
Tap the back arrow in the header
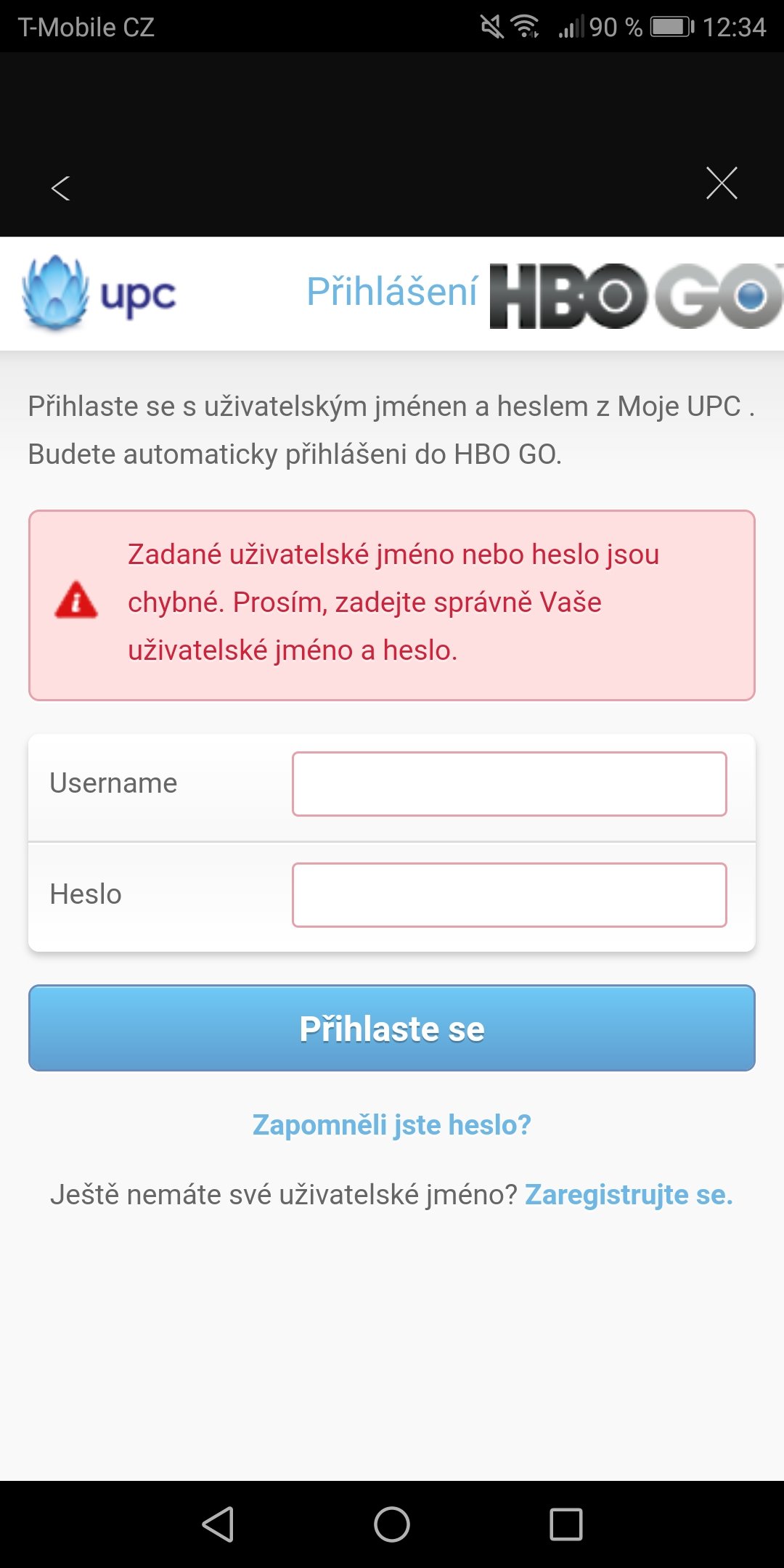[61, 188]
